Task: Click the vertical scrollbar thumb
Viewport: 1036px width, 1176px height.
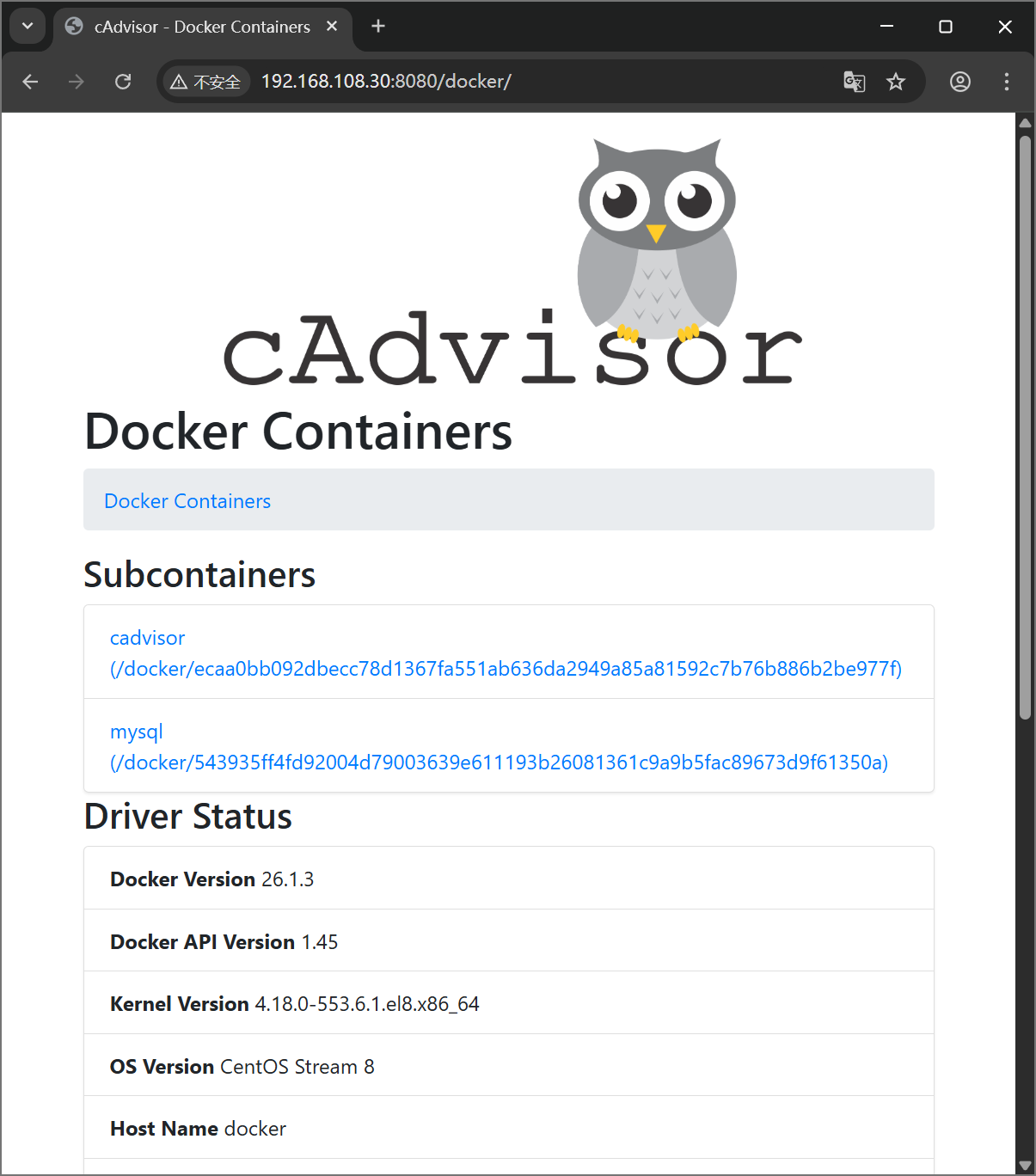Action: click(x=1025, y=426)
